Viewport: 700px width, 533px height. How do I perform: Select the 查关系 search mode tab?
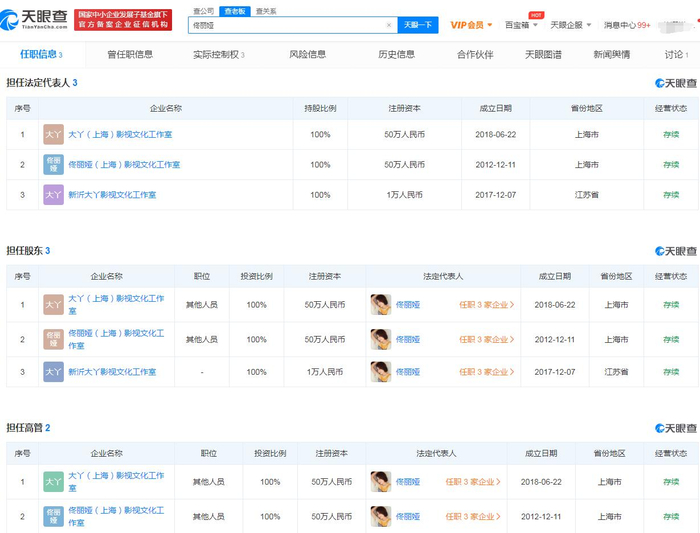pos(266,11)
